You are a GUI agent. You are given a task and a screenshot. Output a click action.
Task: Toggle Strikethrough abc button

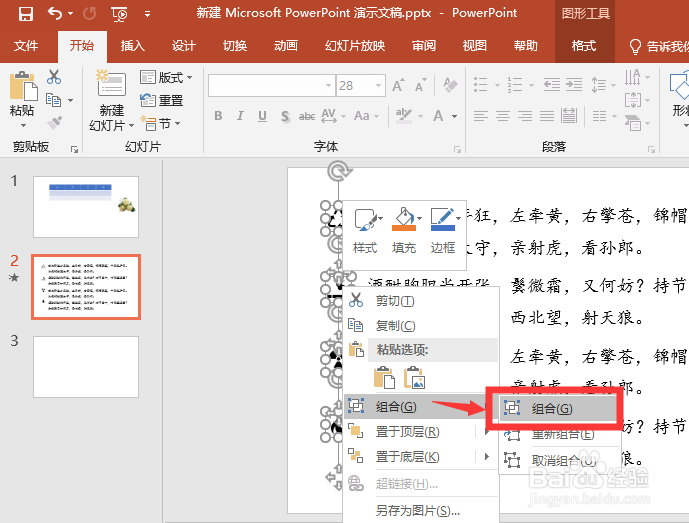pyautogui.click(x=307, y=116)
